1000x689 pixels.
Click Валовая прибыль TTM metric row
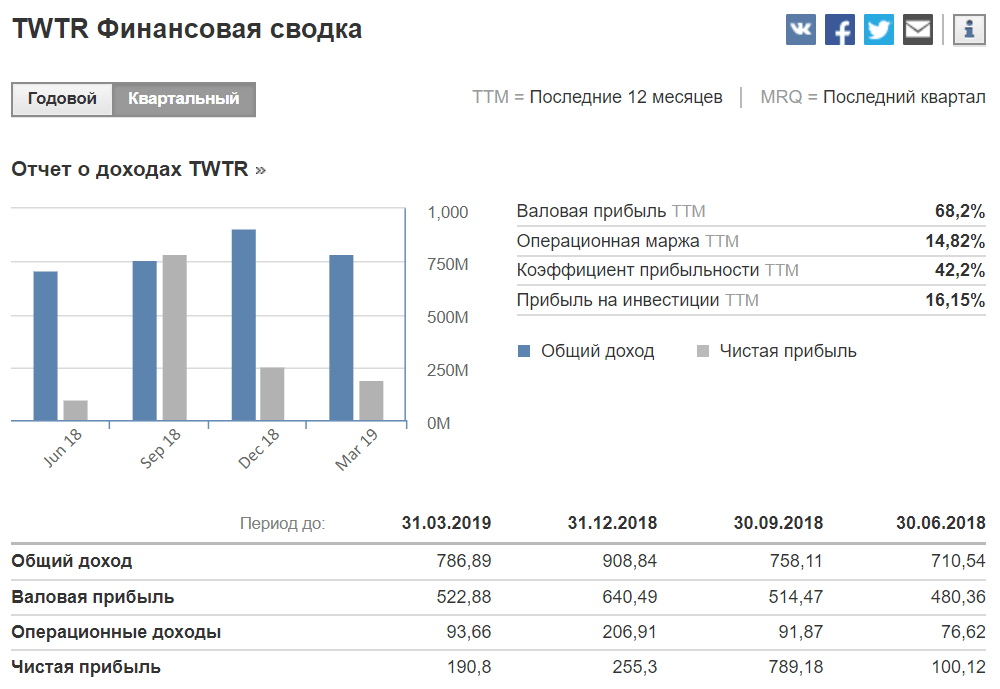(610, 211)
